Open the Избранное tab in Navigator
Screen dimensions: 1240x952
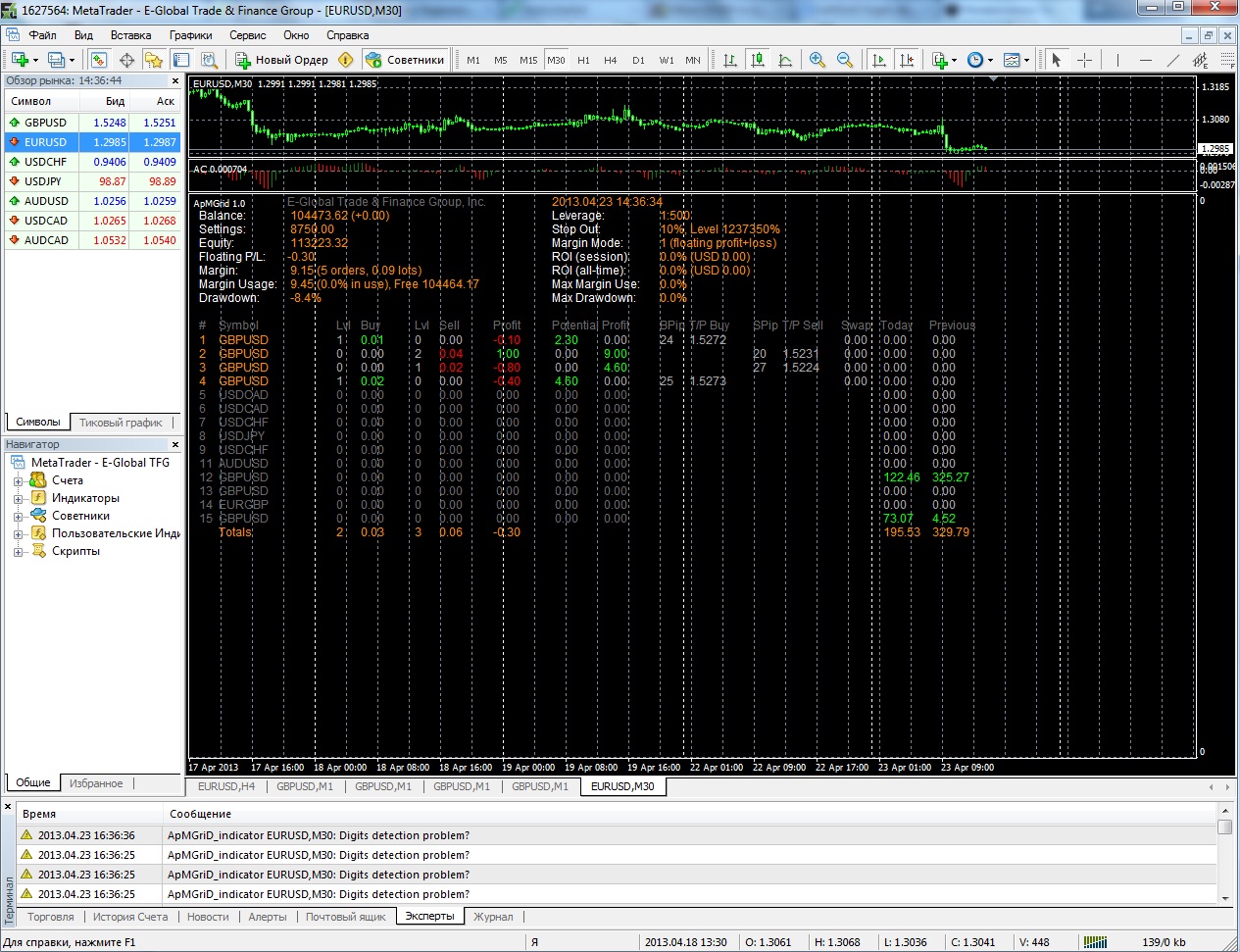[96, 783]
